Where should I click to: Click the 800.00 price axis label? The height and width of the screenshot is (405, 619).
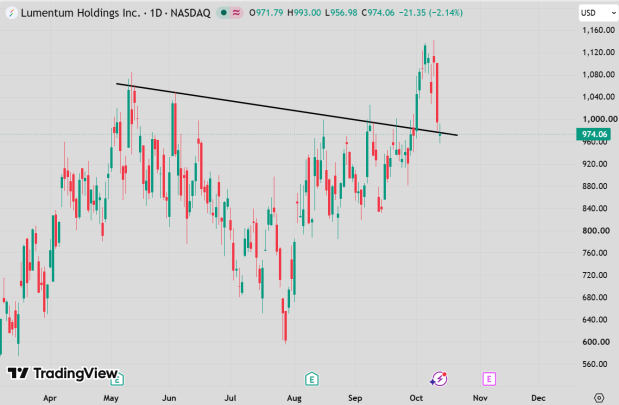click(595, 231)
